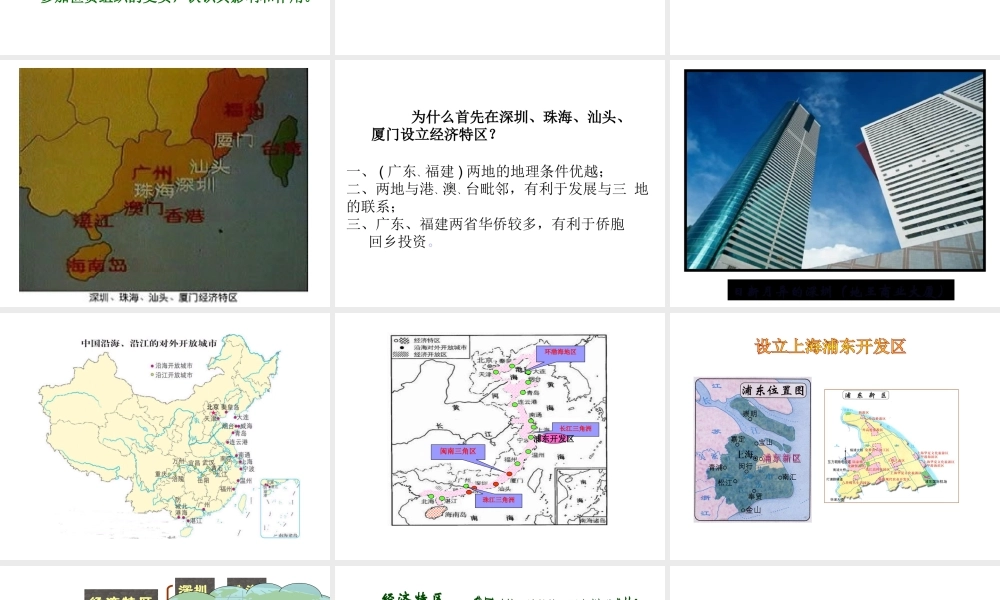Screen dimensions: 1000x600
Task: Click the text line 二、两地与港、澳、台毗邻
Action: pos(497,189)
